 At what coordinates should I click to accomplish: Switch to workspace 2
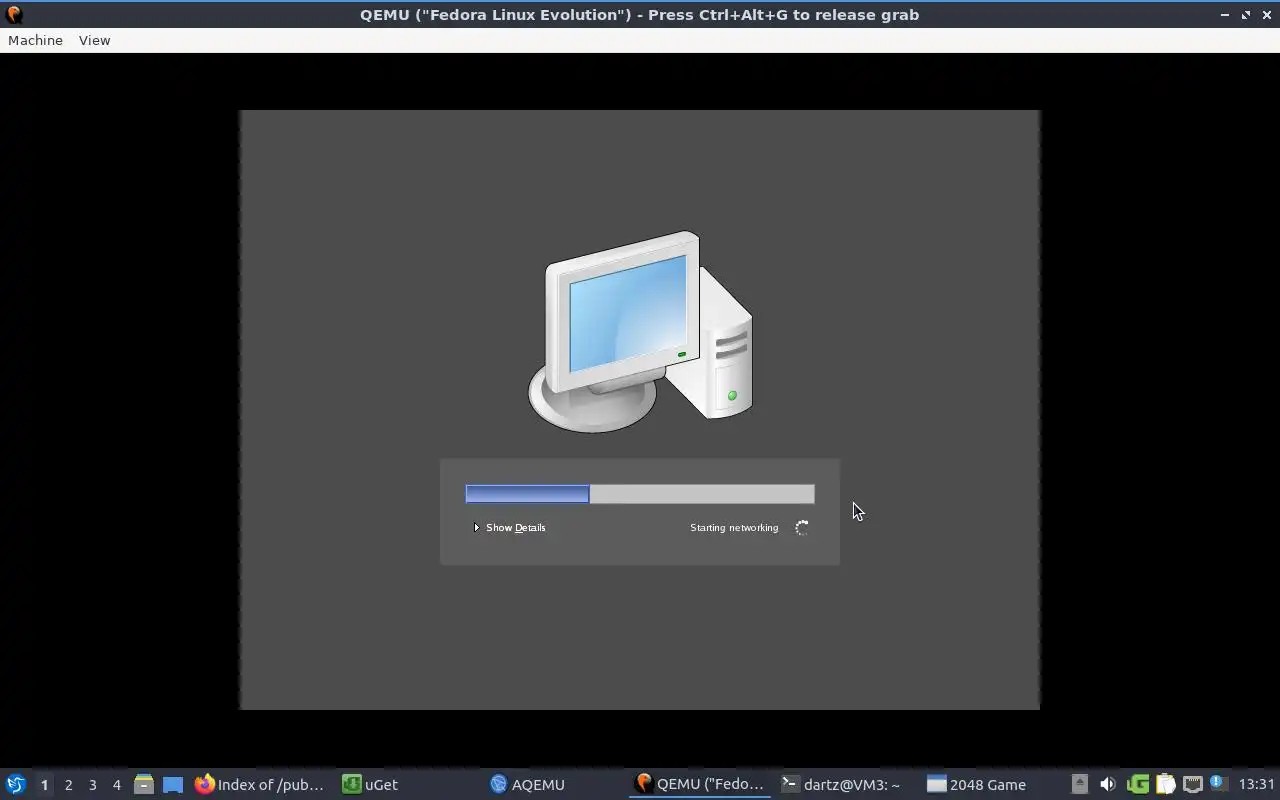point(68,785)
